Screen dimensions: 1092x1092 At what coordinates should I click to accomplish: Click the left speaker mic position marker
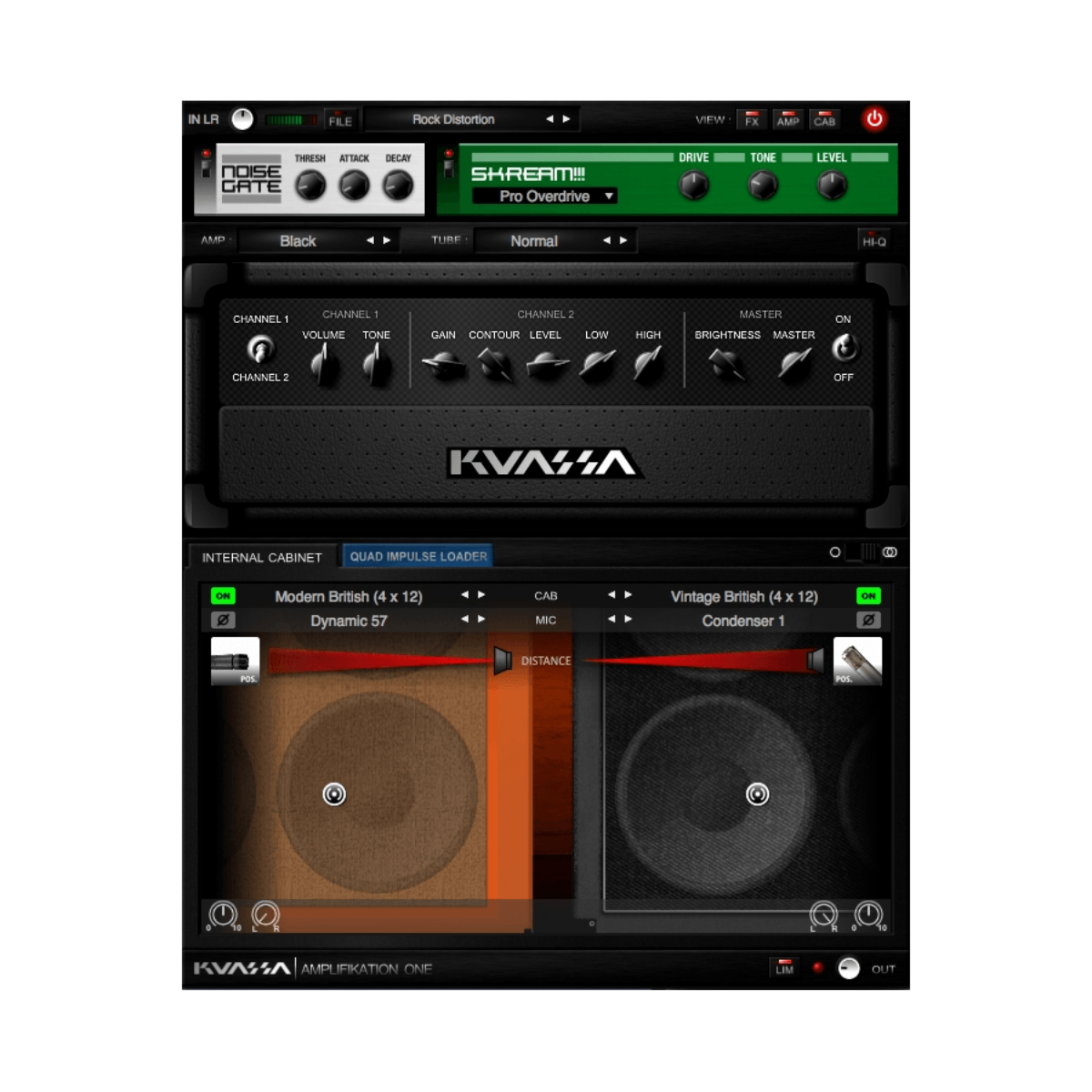click(334, 794)
